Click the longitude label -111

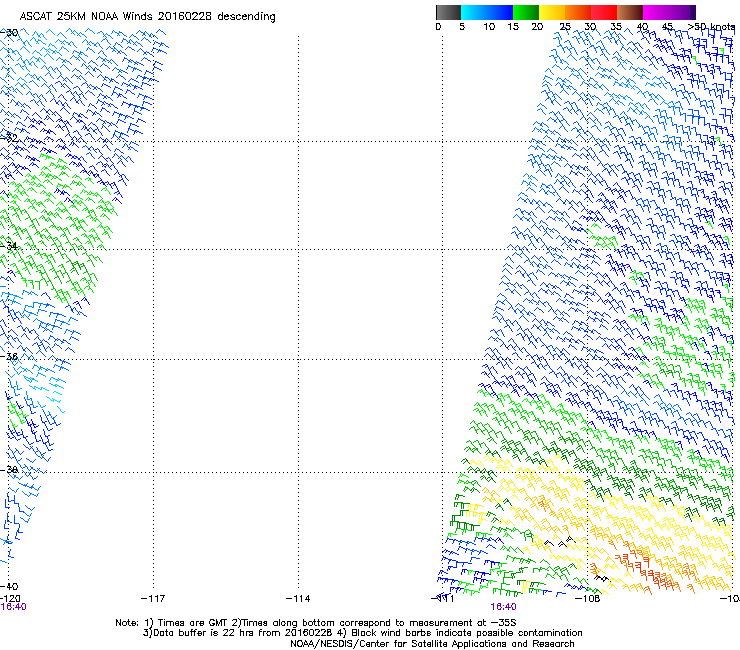443,599
